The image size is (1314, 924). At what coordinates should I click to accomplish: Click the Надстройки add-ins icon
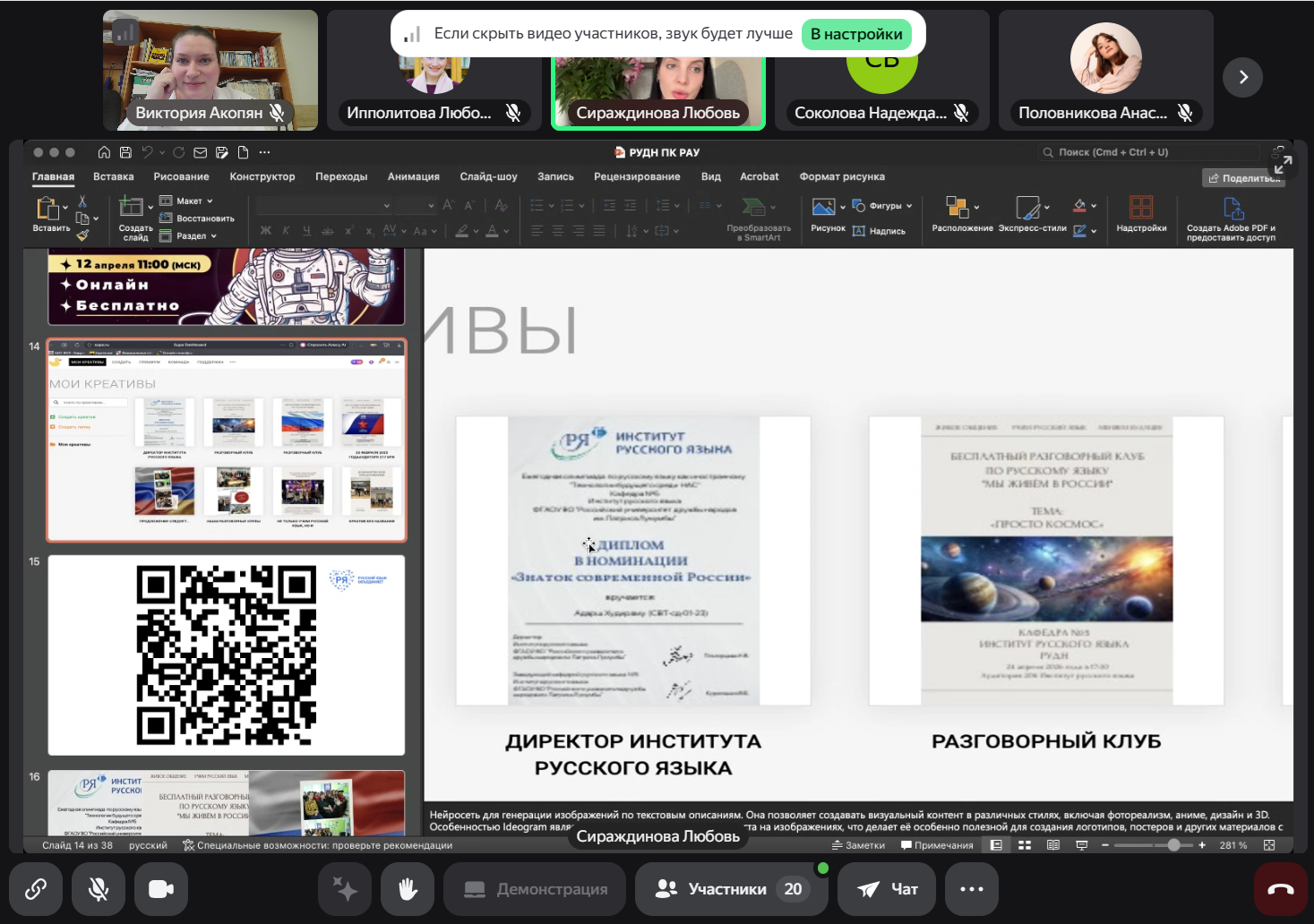(1141, 208)
